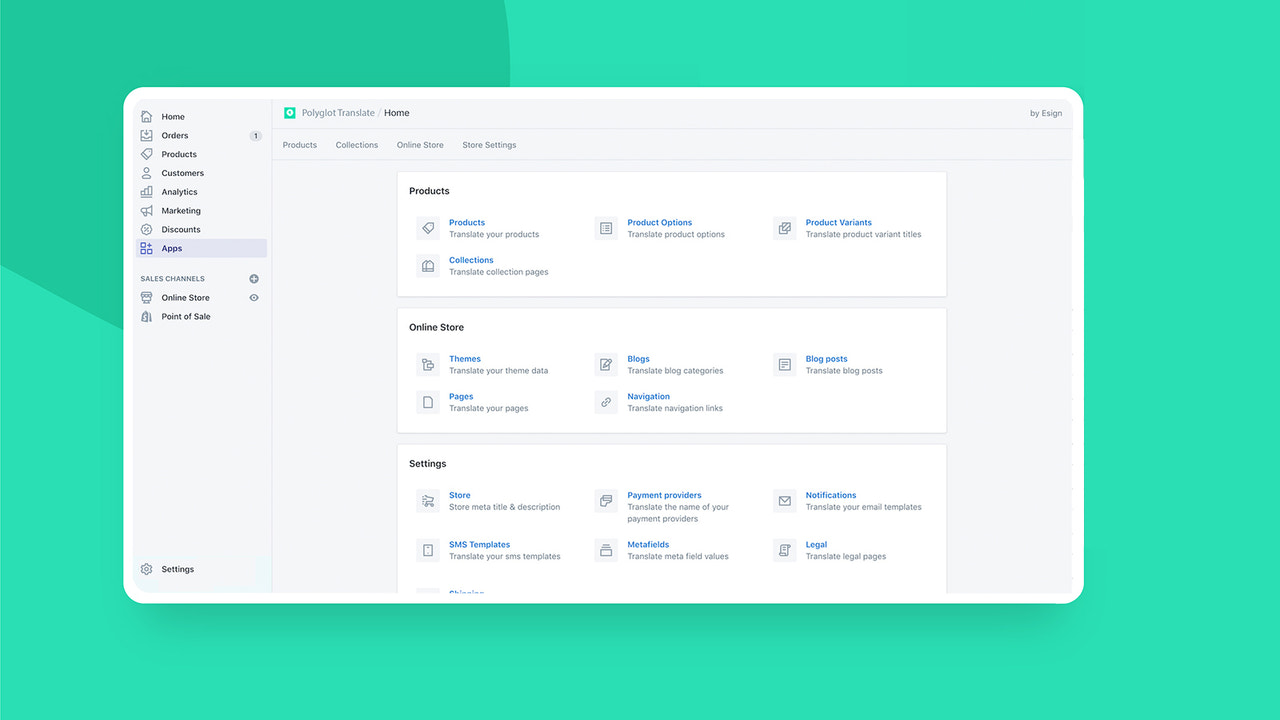This screenshot has width=1280, height=720.
Task: Click the Themes paint icon in Online Store card
Action: (x=427, y=364)
